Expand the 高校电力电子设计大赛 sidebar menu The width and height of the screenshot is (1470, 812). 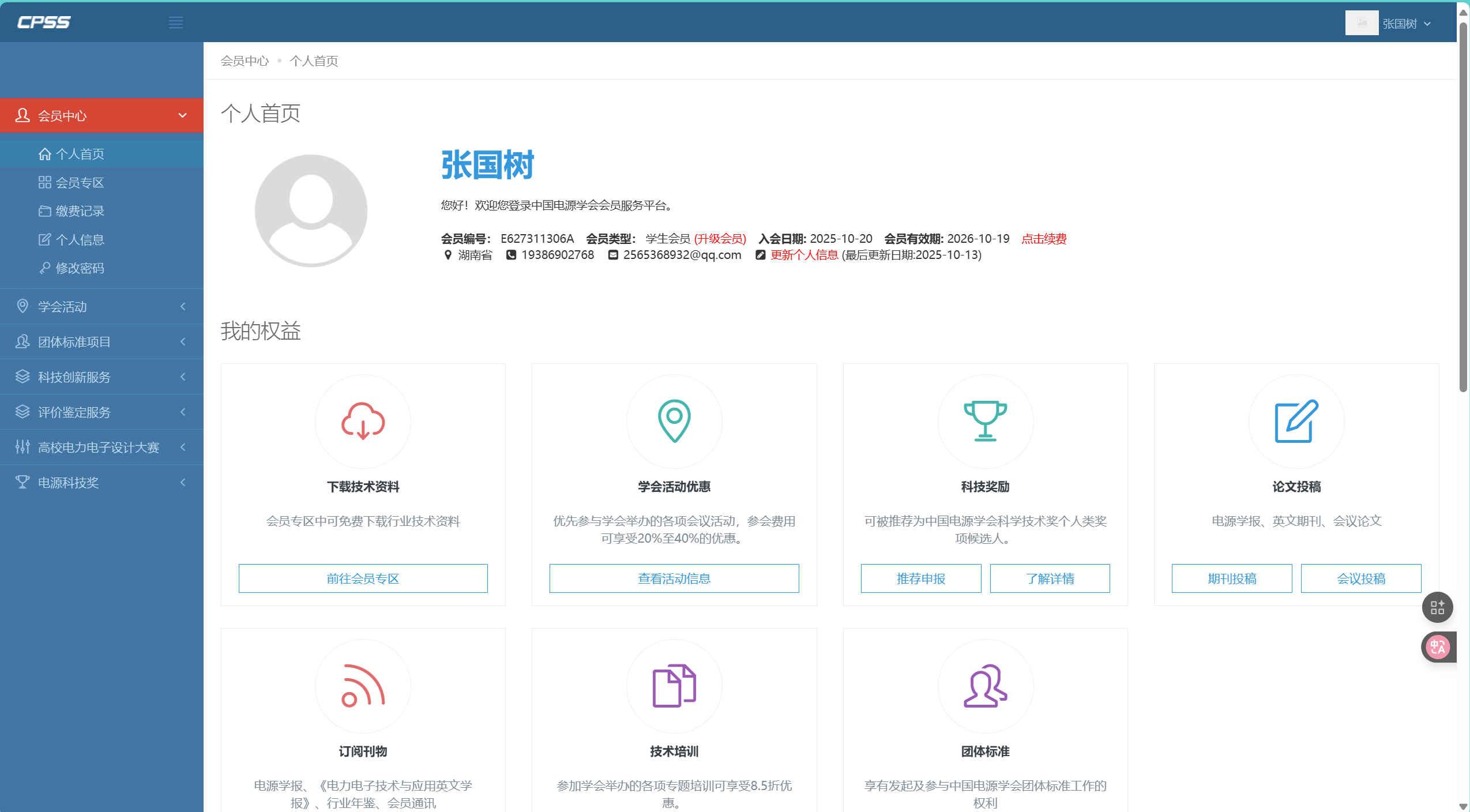point(101,447)
